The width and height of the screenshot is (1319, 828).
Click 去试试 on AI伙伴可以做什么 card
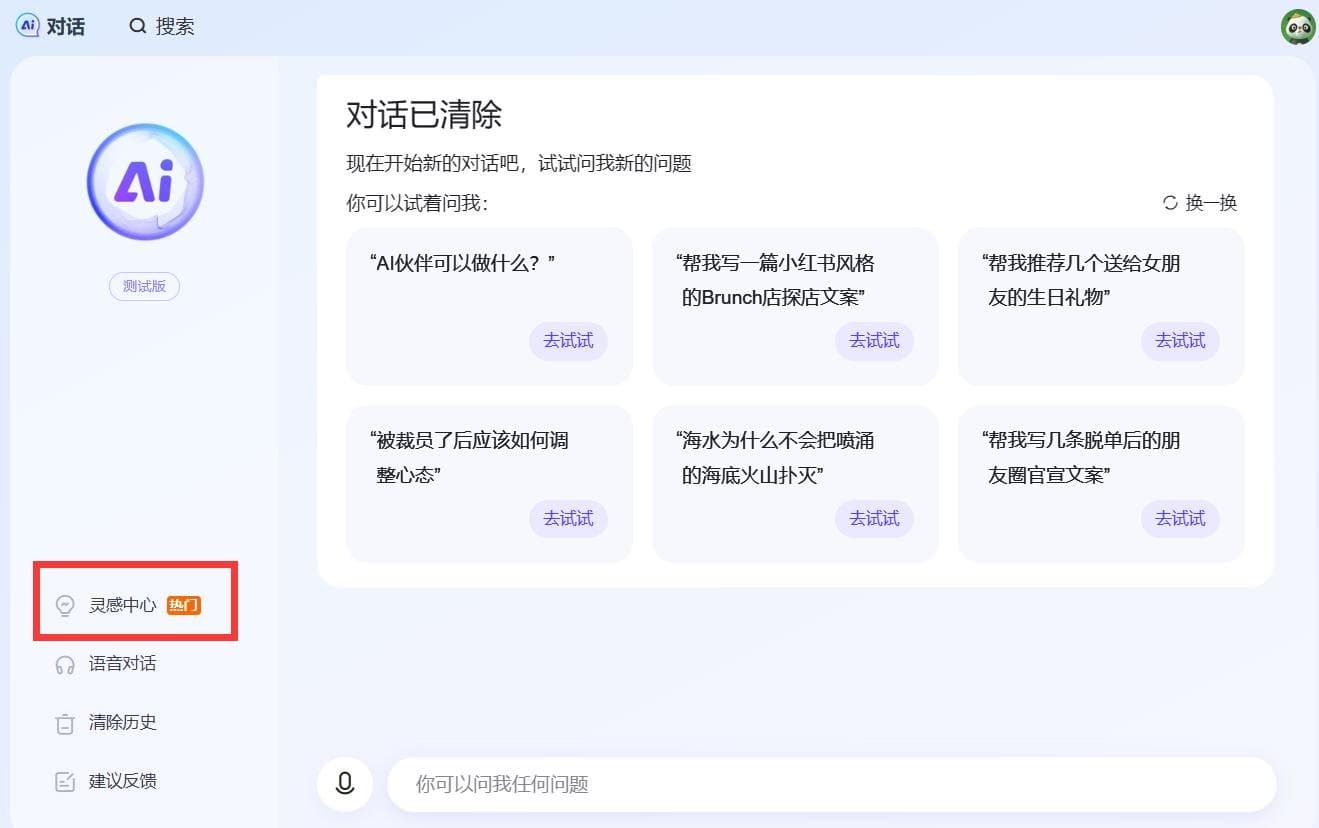(568, 341)
